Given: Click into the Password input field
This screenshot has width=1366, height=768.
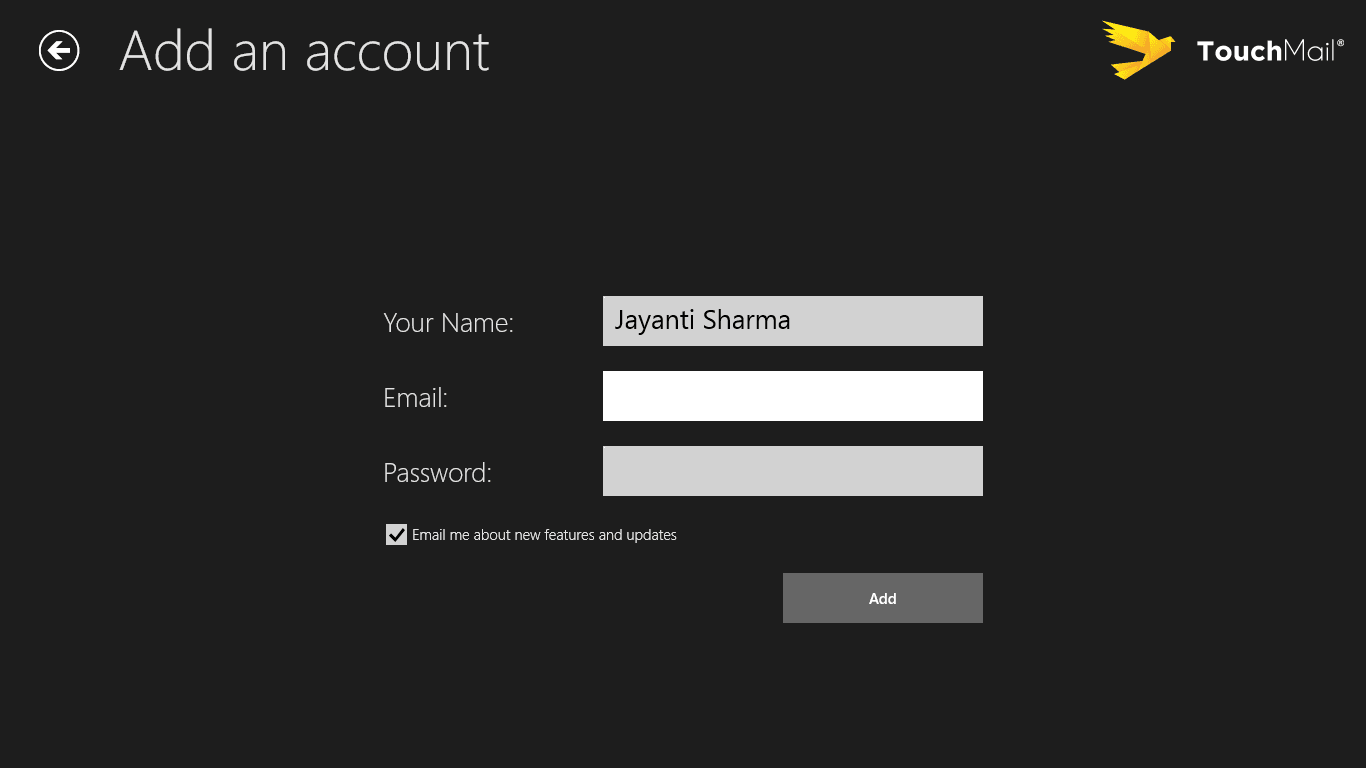Looking at the screenshot, I should pos(793,471).
